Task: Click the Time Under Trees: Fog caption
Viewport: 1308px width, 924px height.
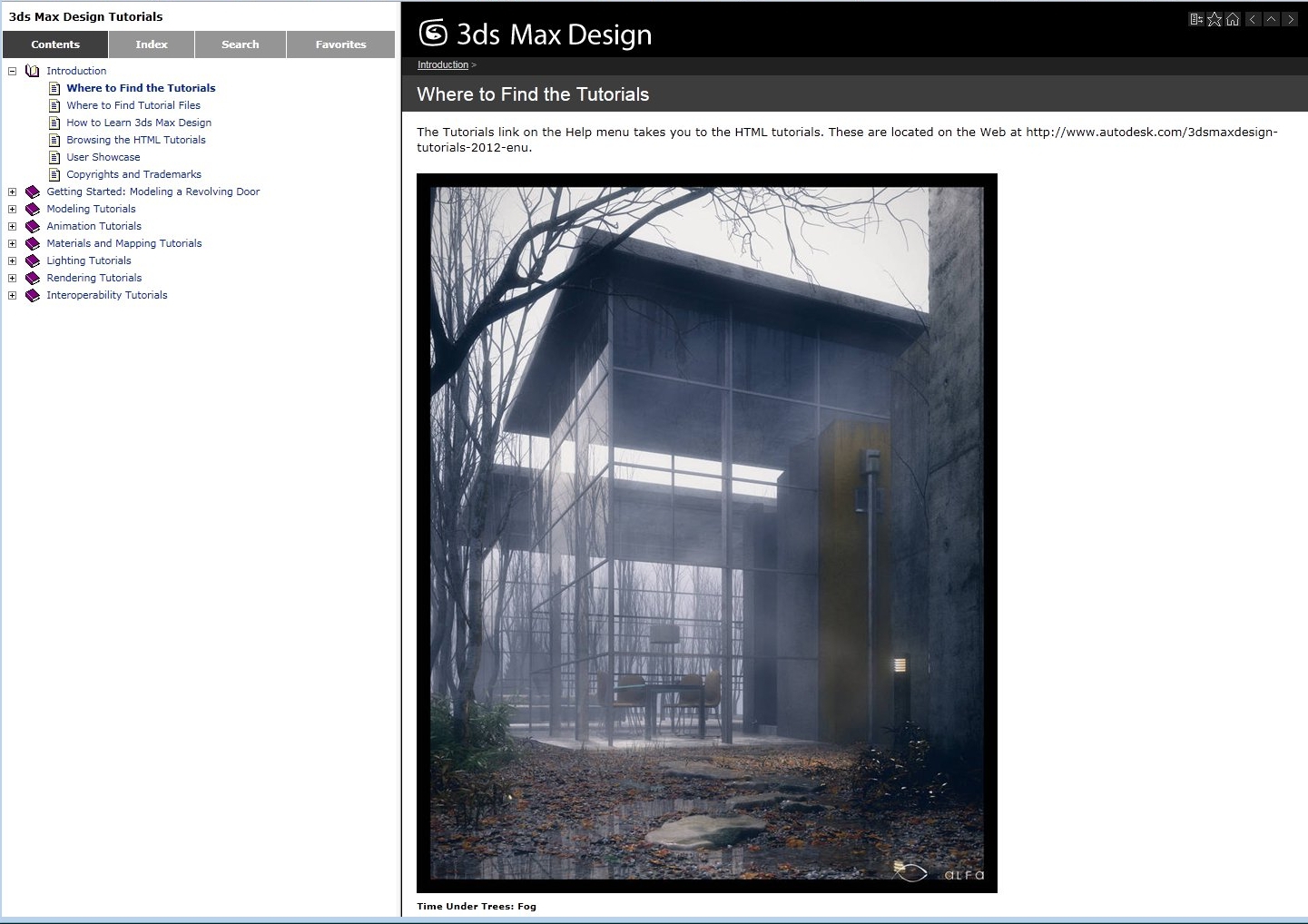Action: 477,906
